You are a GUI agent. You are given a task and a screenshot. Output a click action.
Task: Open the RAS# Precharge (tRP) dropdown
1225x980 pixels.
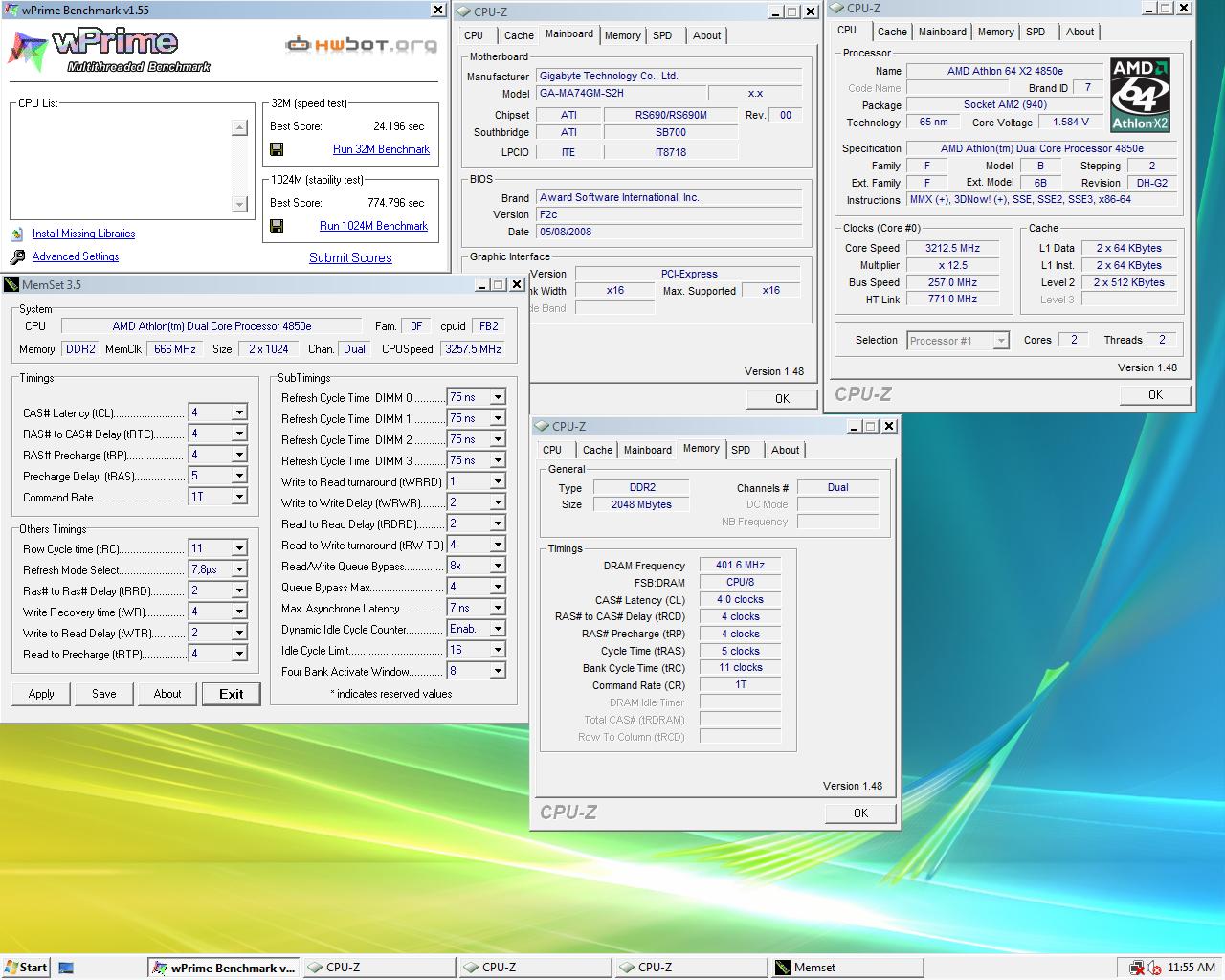tap(239, 455)
